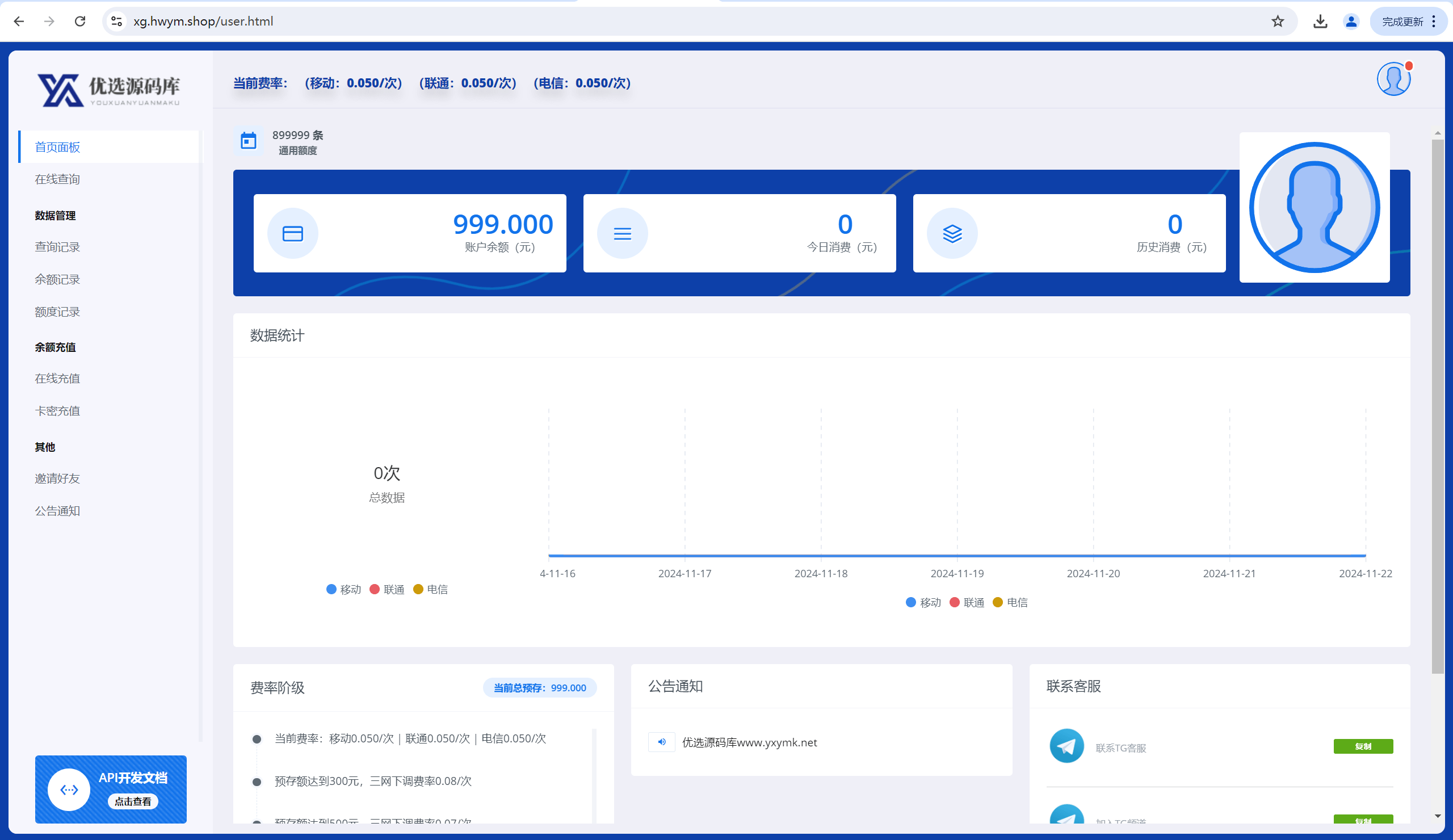Go back to the previous browser page
The image size is (1453, 840).
[19, 22]
